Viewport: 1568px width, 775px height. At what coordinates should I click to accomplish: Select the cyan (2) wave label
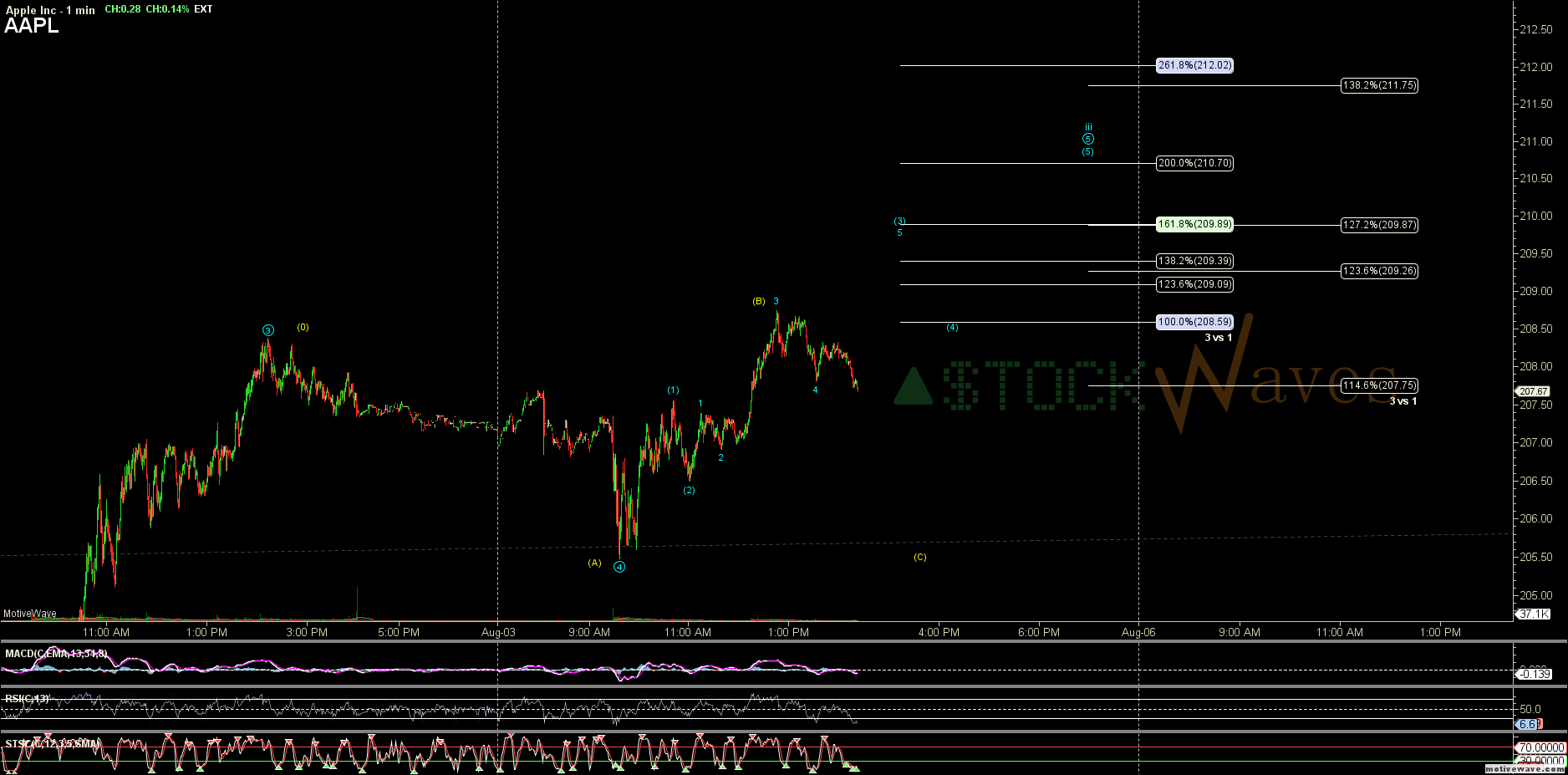[689, 490]
